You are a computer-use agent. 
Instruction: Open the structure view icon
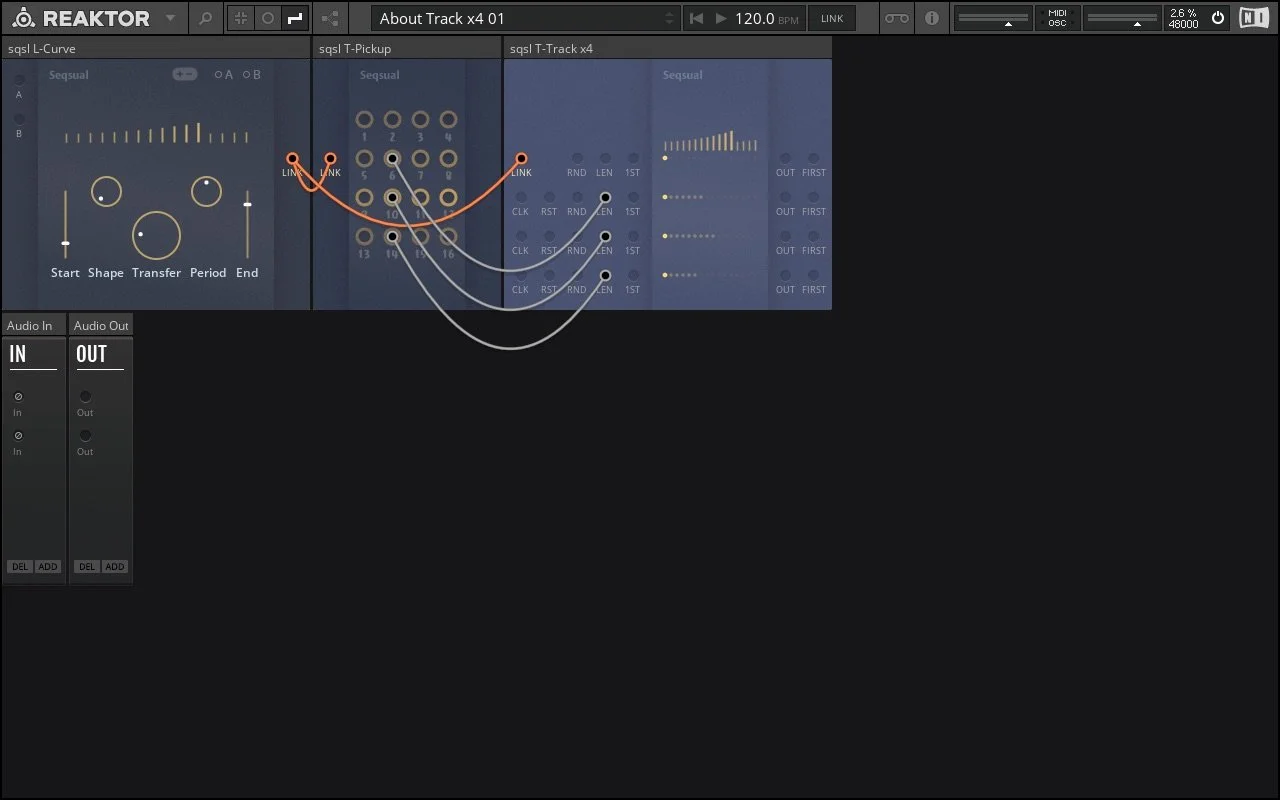coord(330,18)
